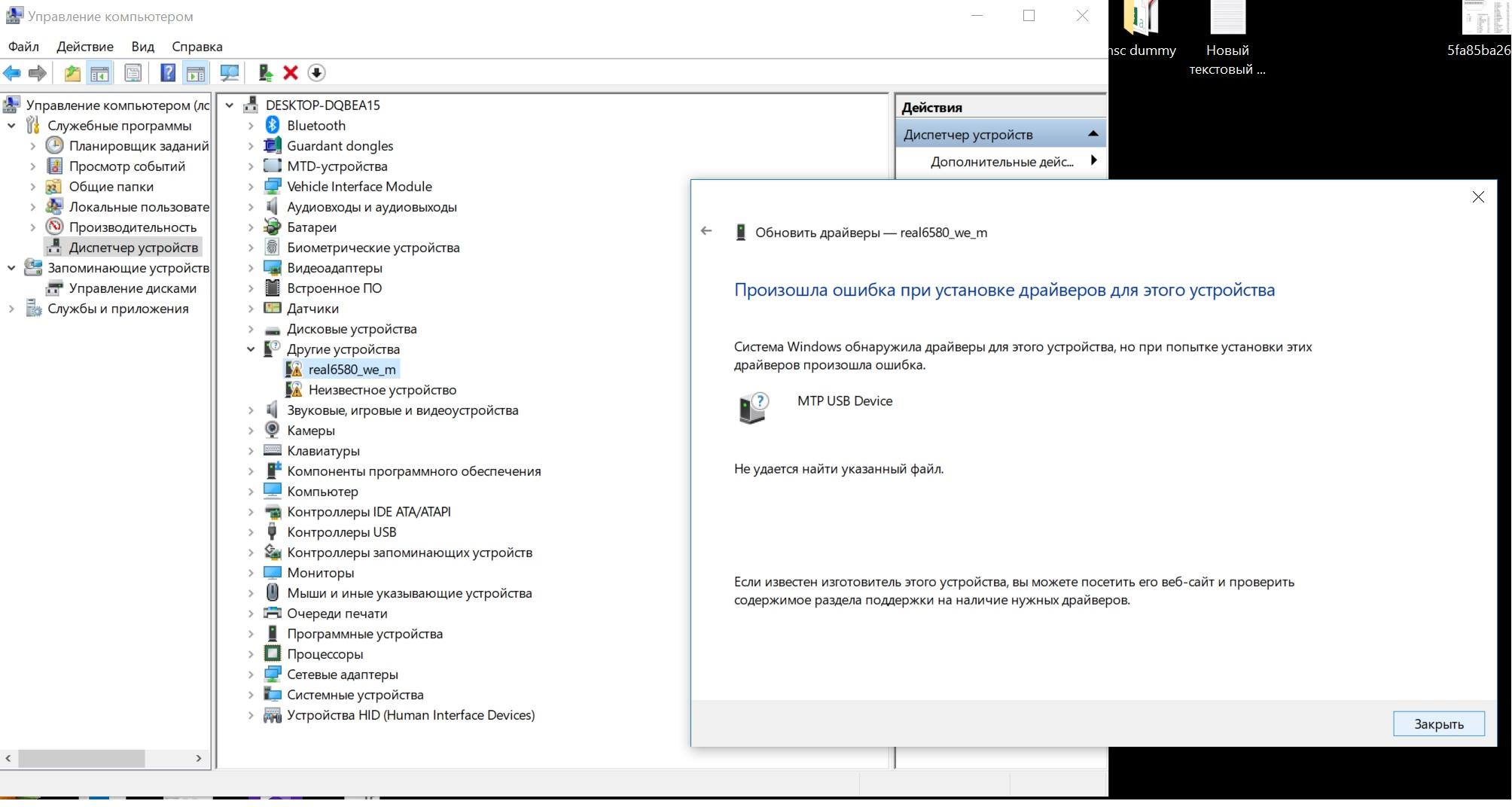
Task: Expand the Сетевые адаптеры node
Action: pos(251,675)
